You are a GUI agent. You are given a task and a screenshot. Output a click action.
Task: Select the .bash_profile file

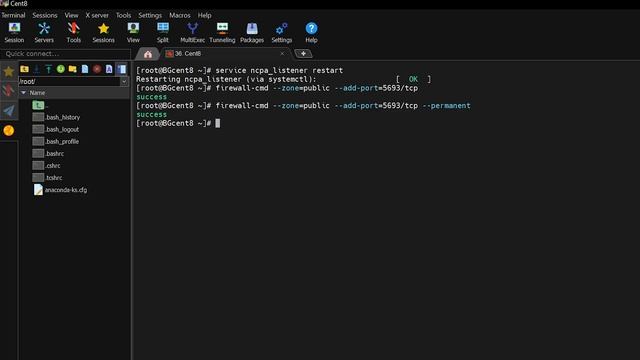click(x=56, y=141)
